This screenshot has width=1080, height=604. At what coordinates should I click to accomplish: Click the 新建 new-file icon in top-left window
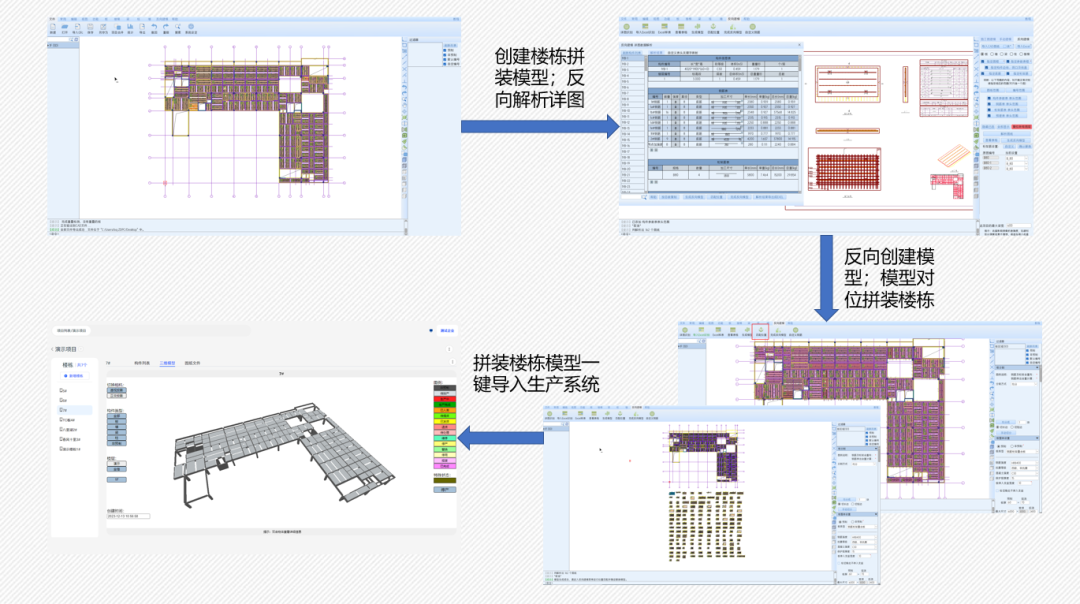[53, 28]
